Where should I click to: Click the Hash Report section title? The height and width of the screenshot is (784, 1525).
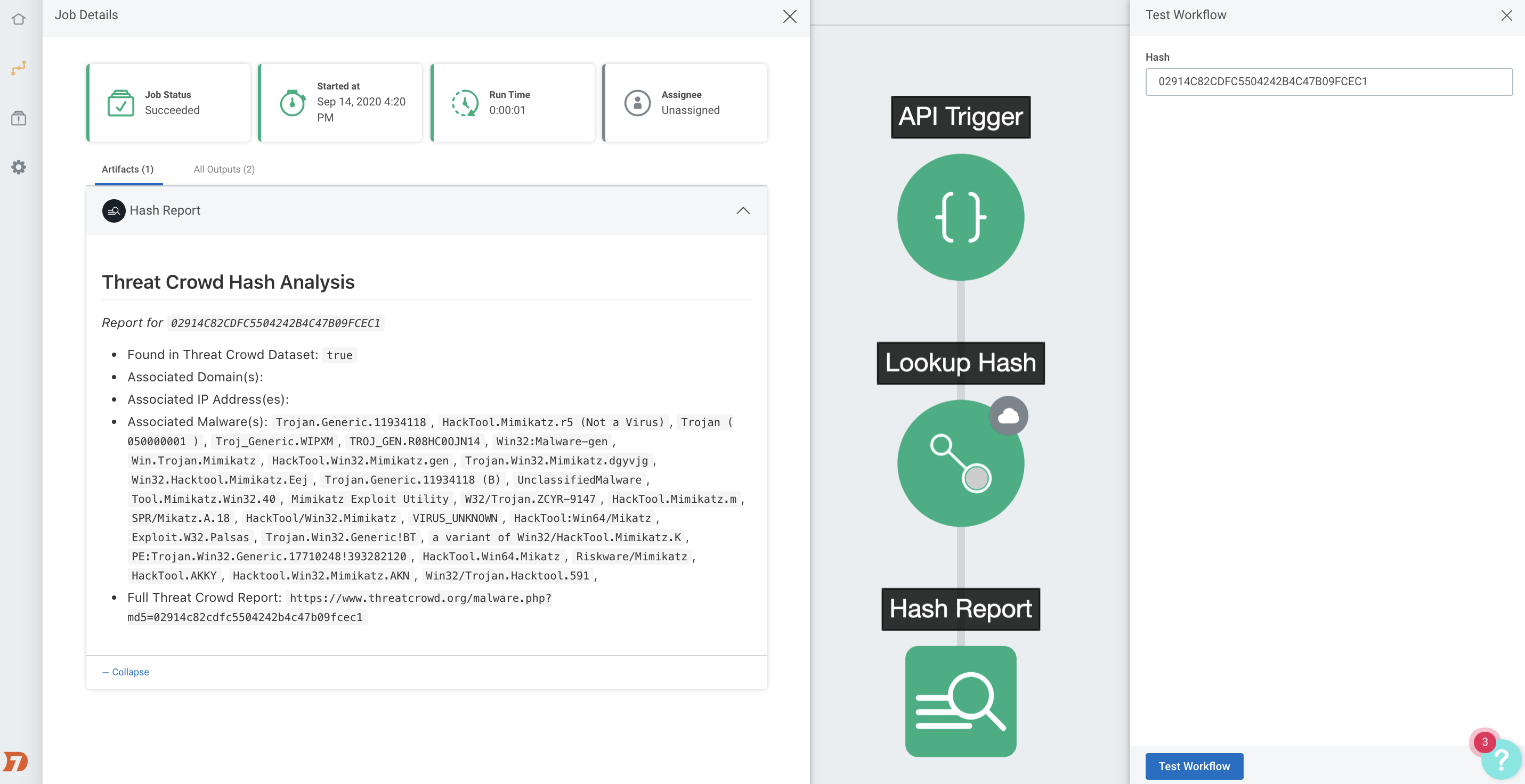coord(165,210)
